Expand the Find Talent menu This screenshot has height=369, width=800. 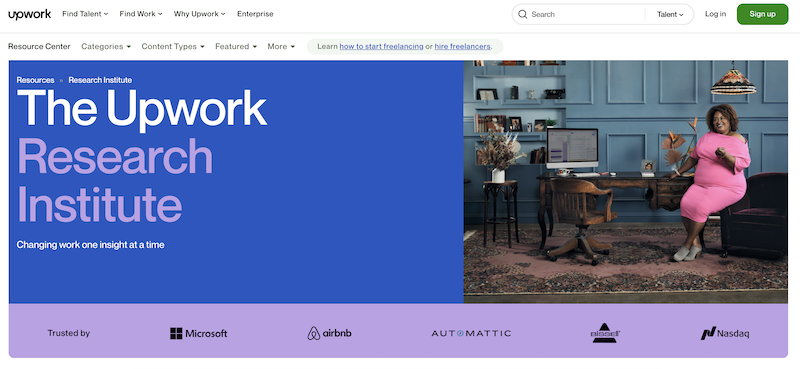[x=85, y=14]
